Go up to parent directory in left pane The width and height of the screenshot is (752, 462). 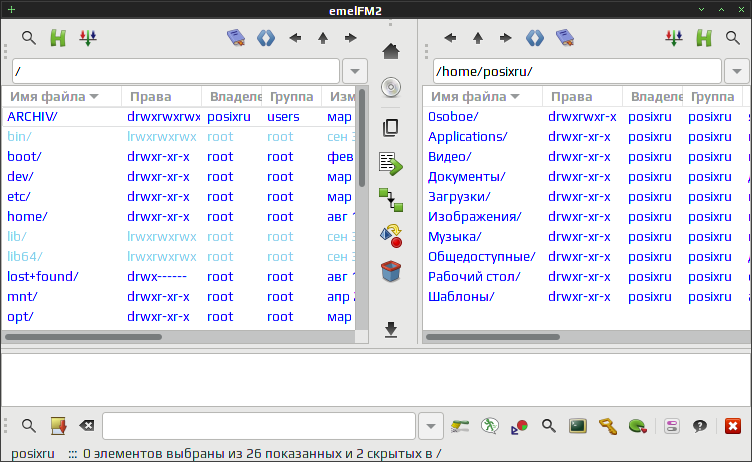[x=323, y=38]
